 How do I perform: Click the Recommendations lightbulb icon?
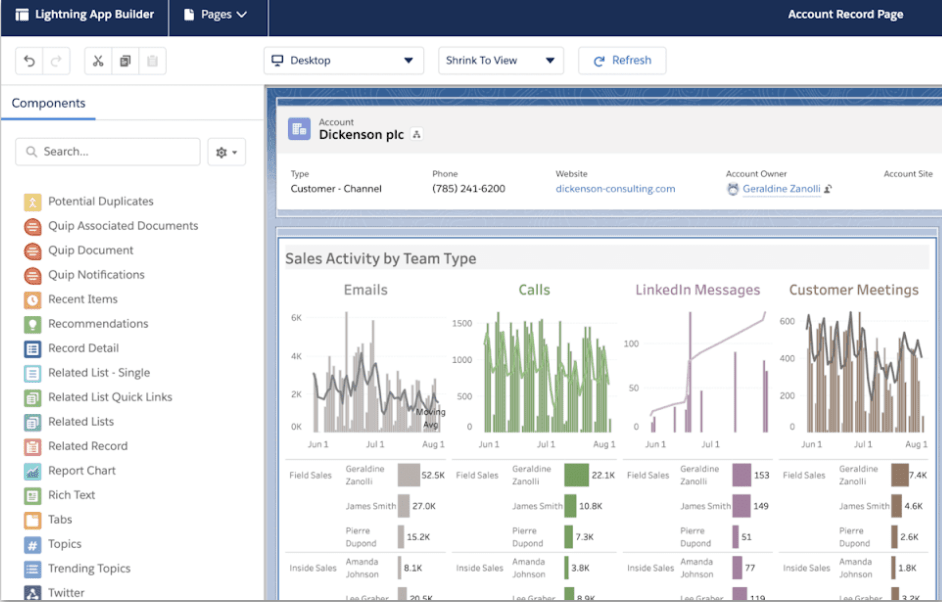coord(32,324)
